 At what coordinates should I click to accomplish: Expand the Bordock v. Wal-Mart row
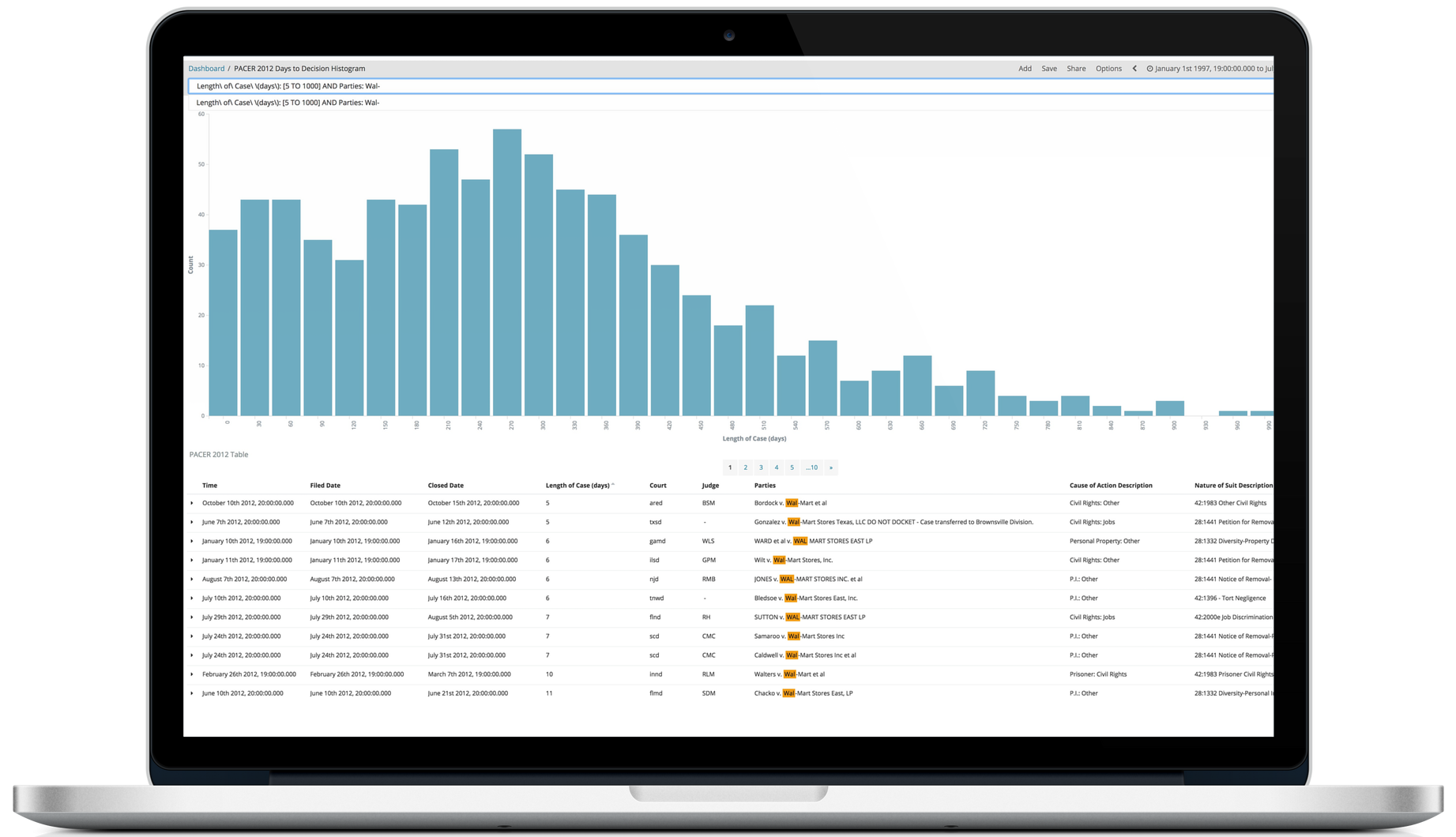(191, 503)
